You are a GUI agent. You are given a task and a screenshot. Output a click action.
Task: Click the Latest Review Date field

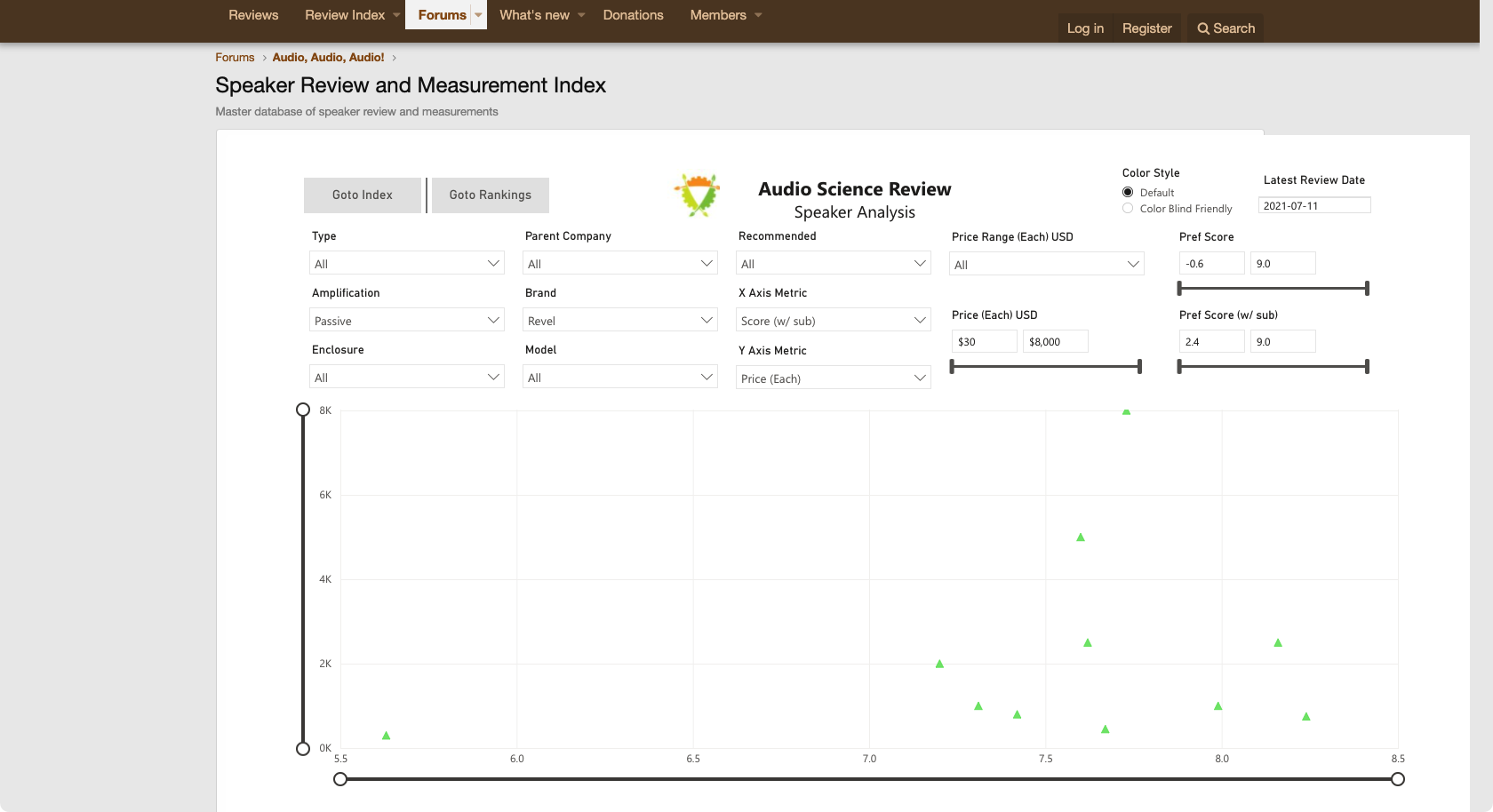1314,205
